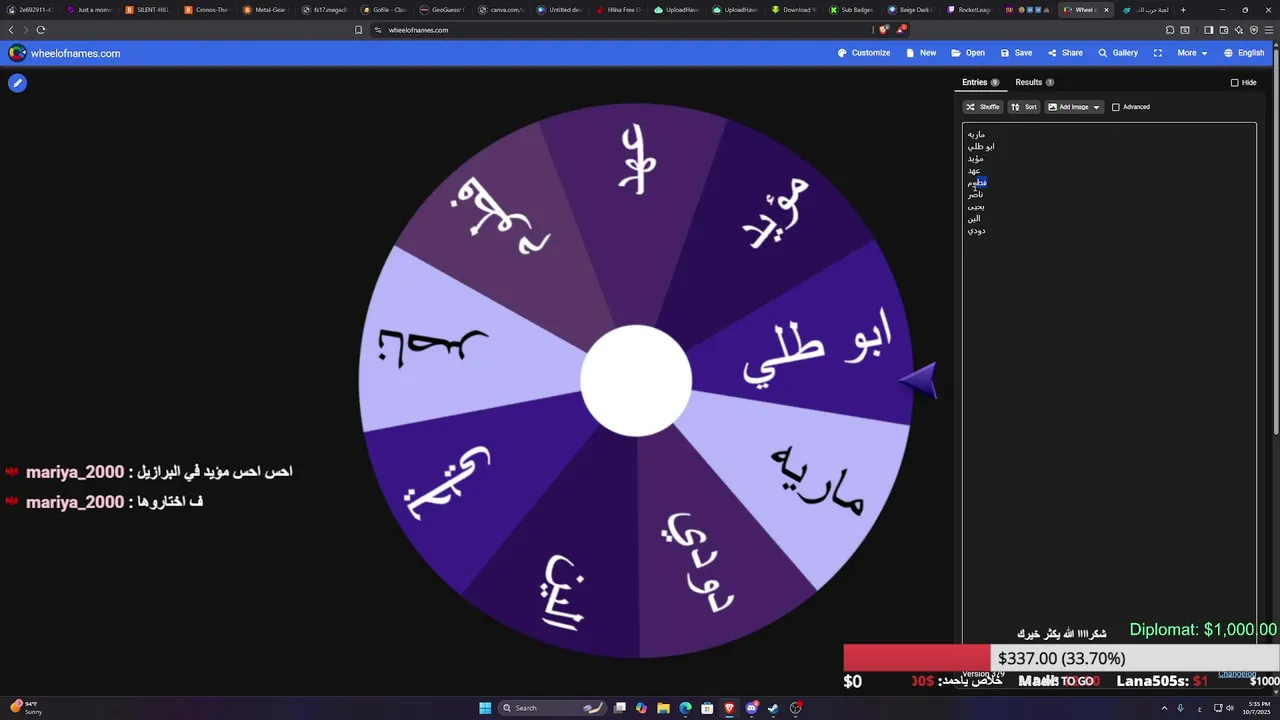Sort the entries list
Image resolution: width=1280 pixels, height=720 pixels.
coord(1023,107)
